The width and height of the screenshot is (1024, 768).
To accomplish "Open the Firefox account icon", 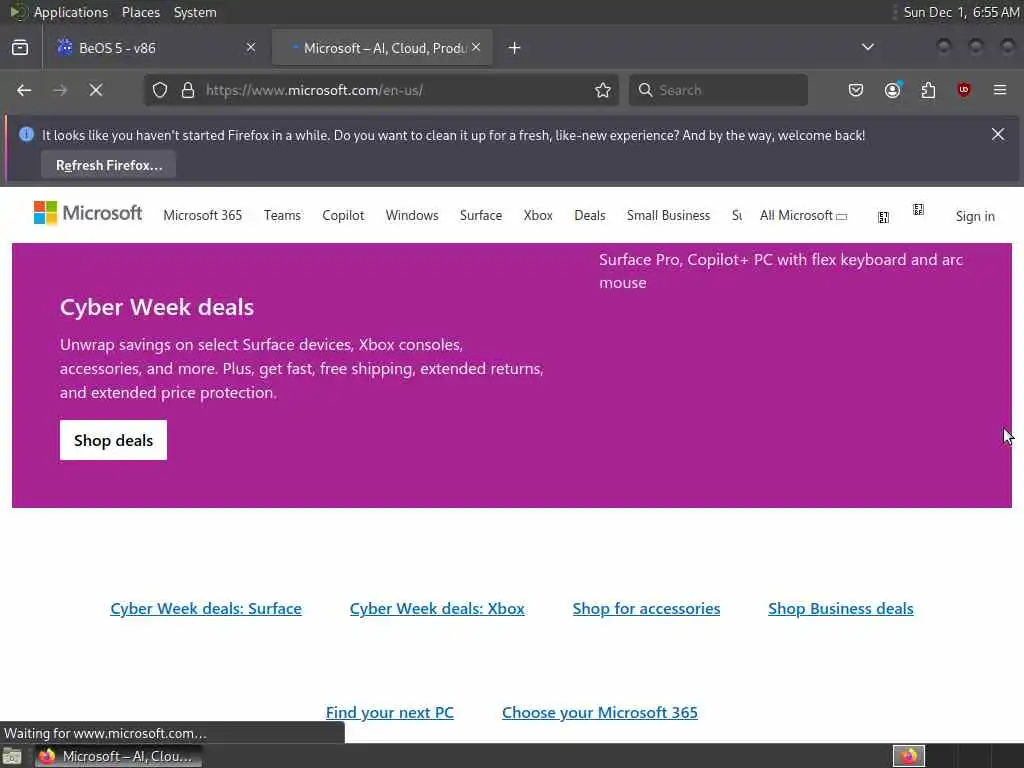I will pyautogui.click(x=893, y=90).
